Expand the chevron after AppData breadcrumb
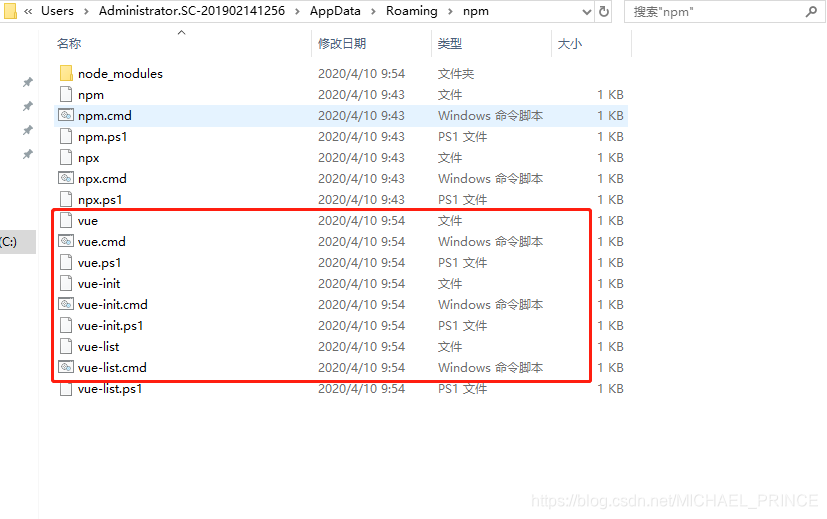 coord(373,11)
